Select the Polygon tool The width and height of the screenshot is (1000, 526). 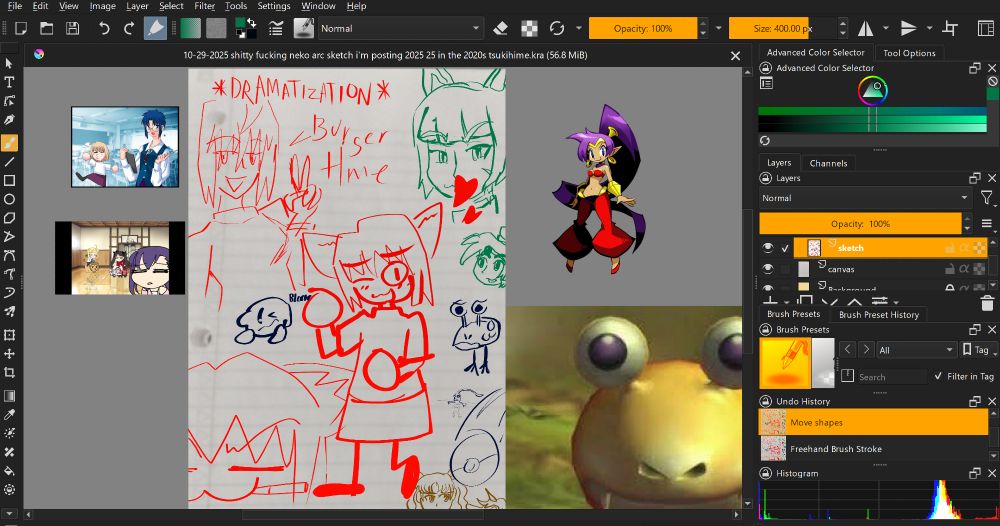(x=9, y=218)
